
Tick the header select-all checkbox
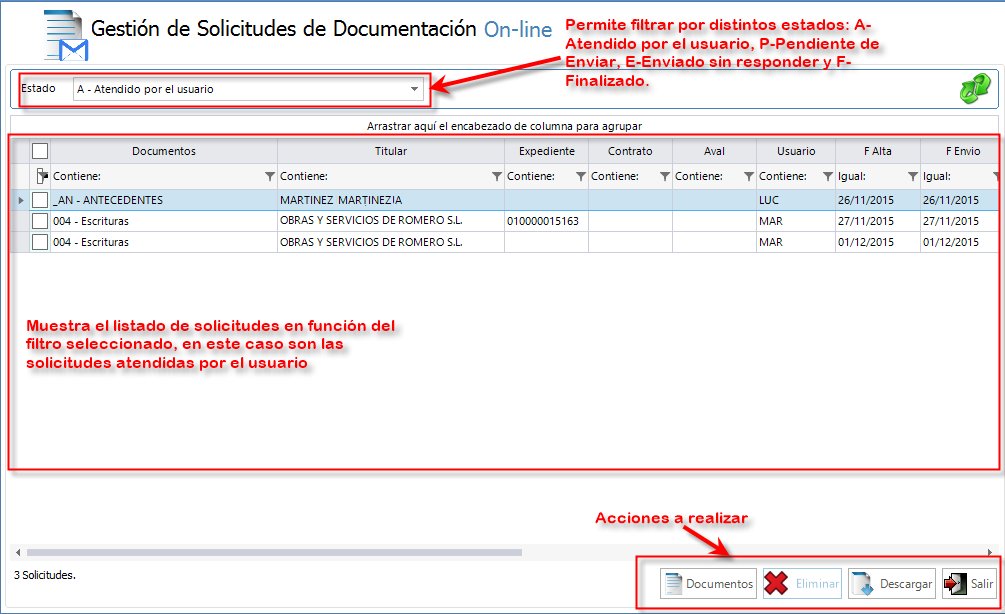40,151
